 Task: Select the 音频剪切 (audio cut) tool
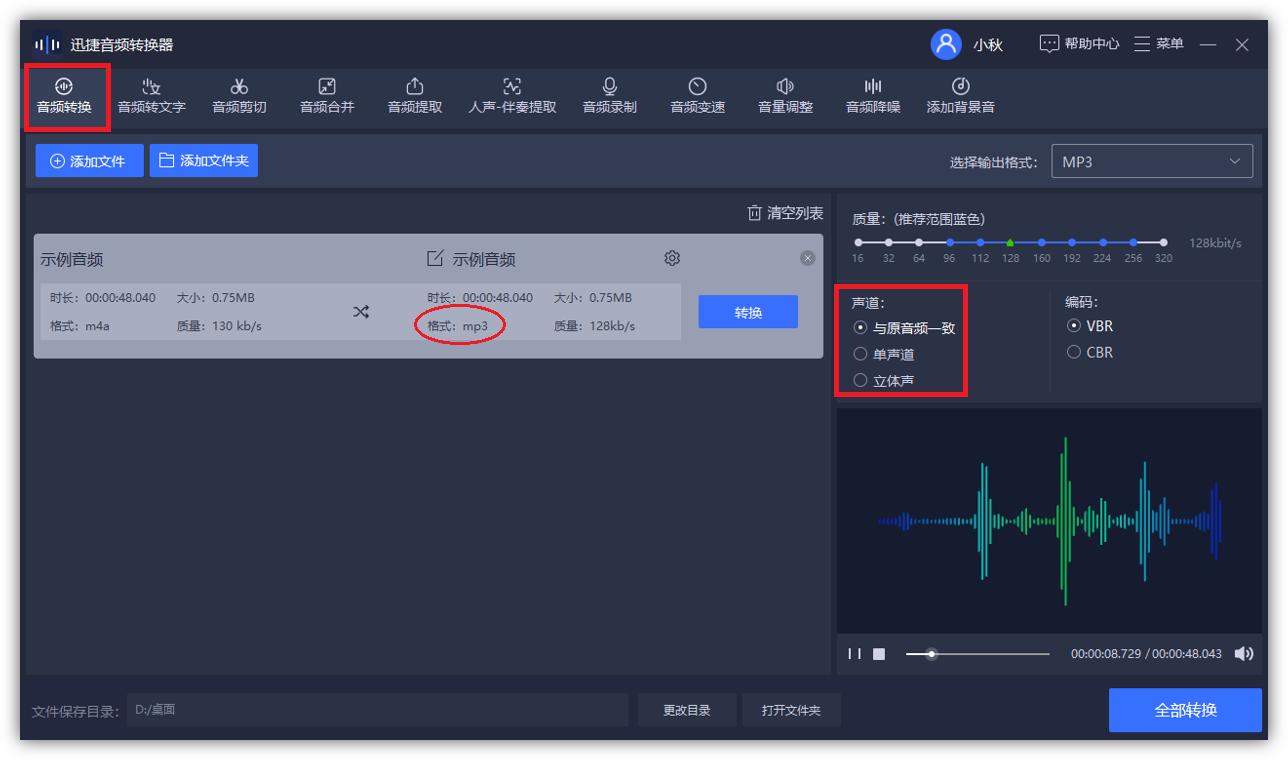[x=238, y=96]
